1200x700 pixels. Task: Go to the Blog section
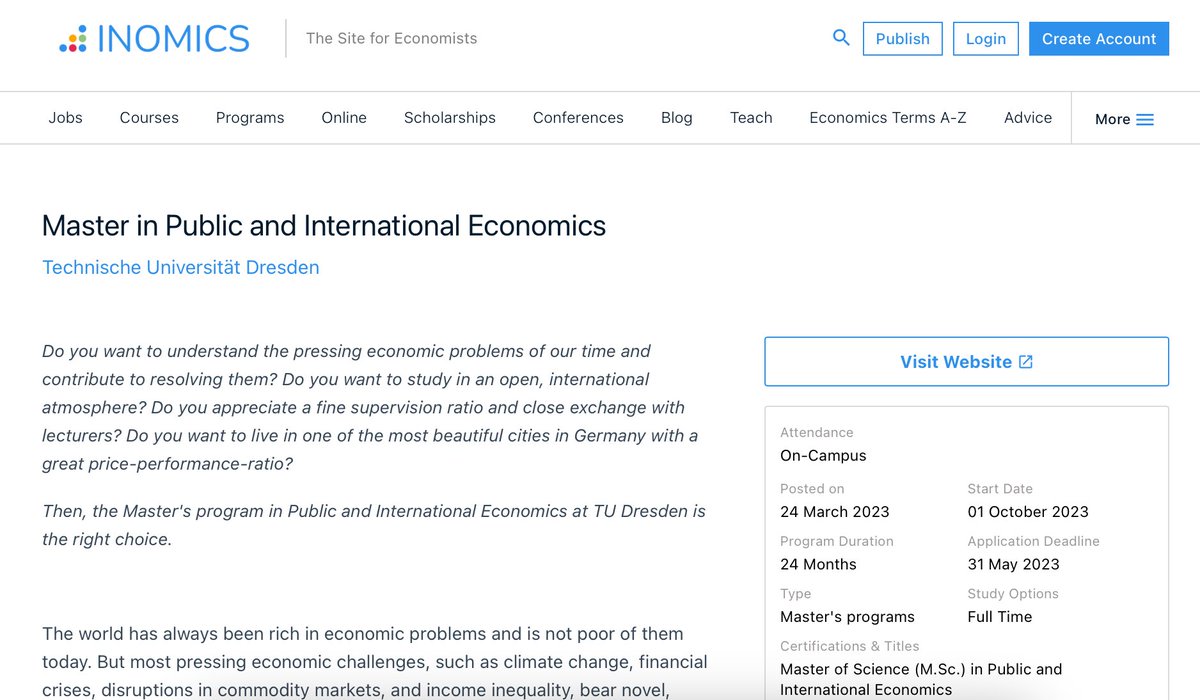(677, 118)
